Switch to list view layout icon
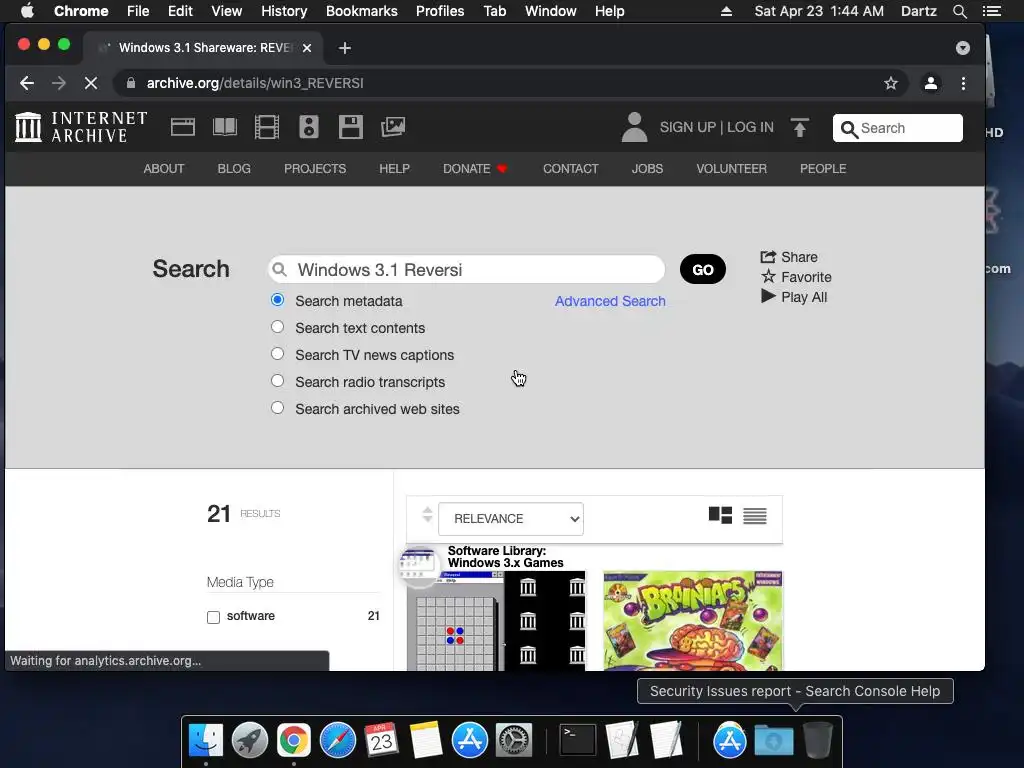Image resolution: width=1024 pixels, height=768 pixels. tap(755, 516)
